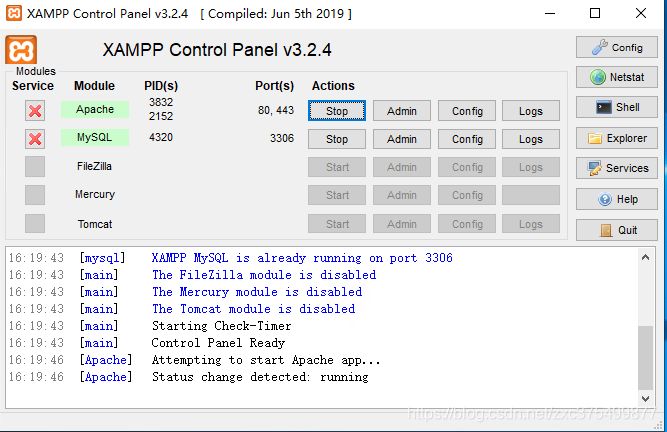Click Apache PID 2152

point(161,116)
